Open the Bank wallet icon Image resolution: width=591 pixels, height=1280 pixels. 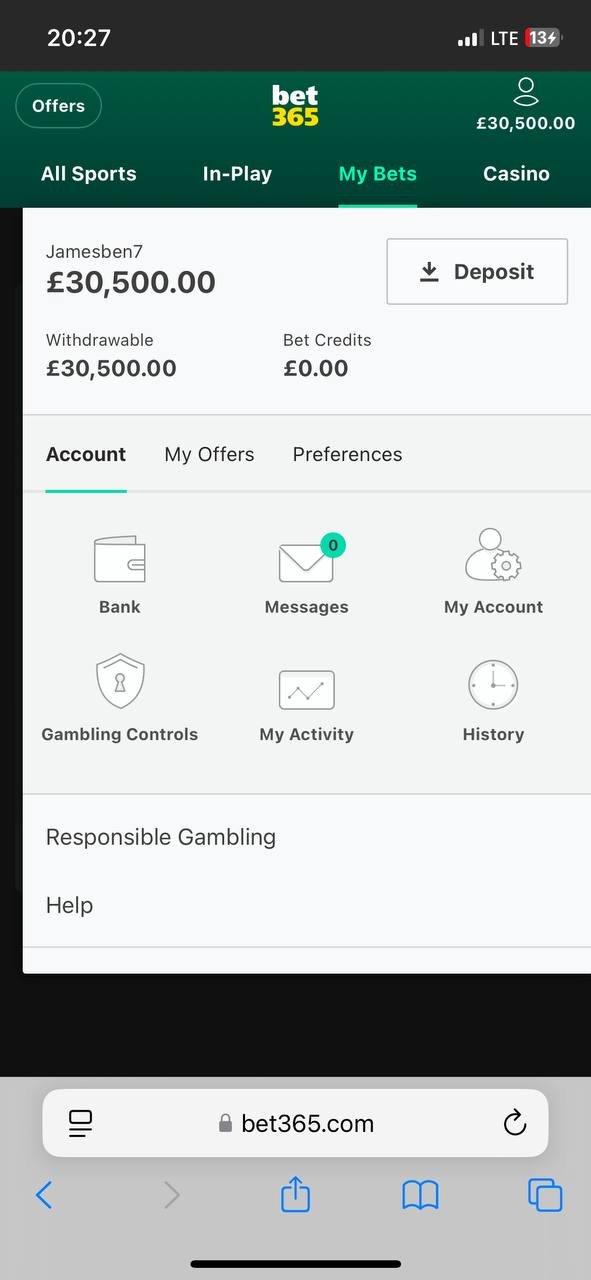tap(120, 560)
